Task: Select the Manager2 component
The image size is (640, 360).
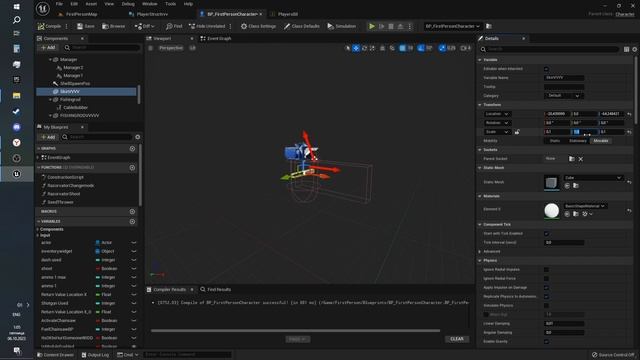Action: 73,67
